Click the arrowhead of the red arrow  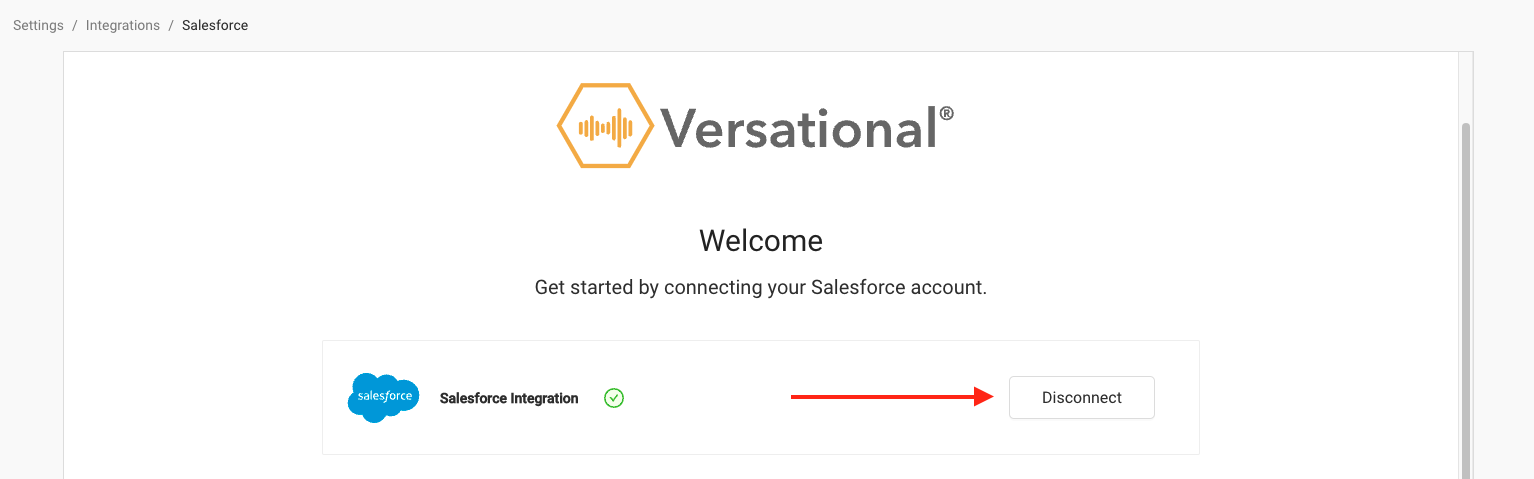[x=984, y=397]
